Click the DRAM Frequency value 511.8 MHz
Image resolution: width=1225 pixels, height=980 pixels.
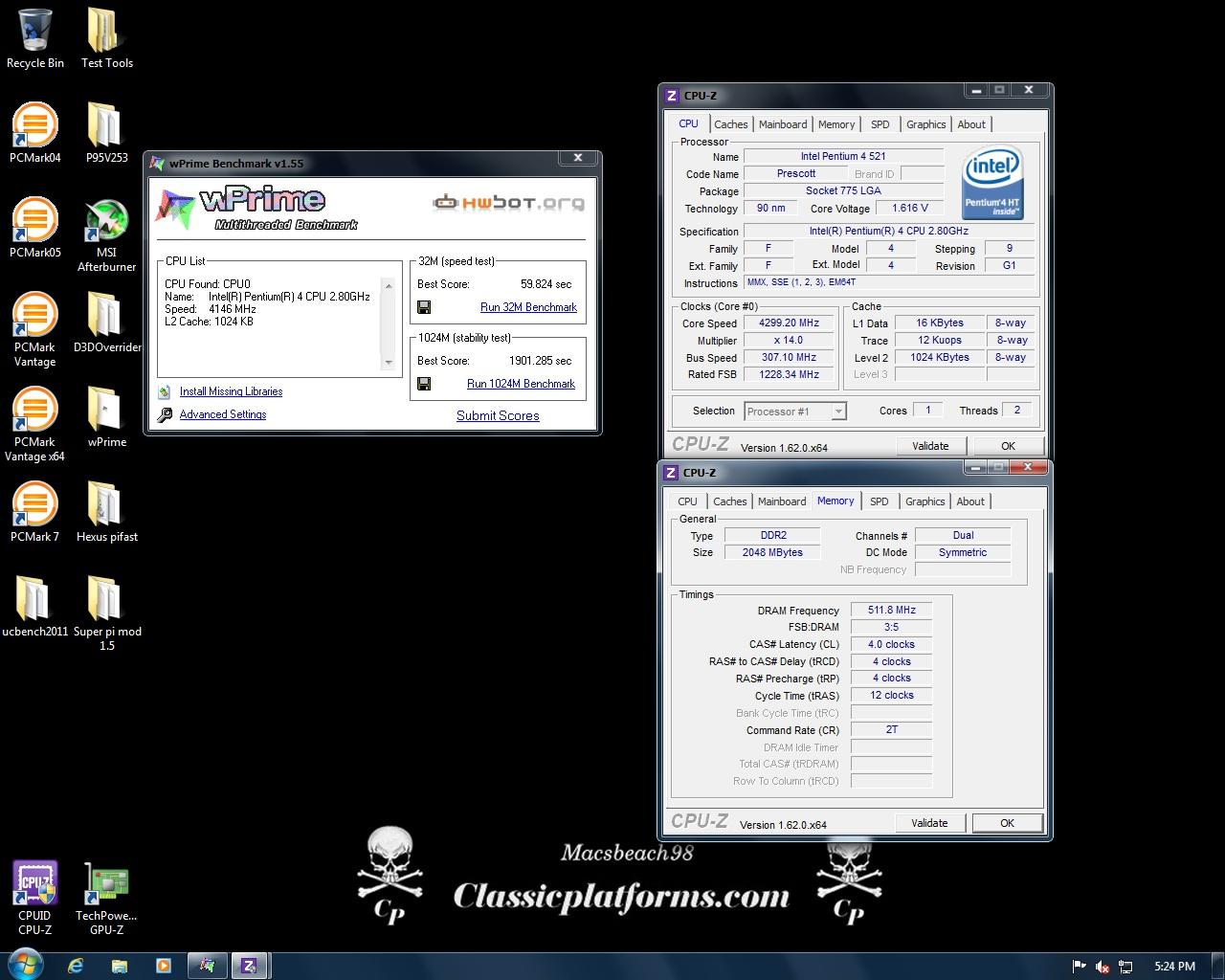pos(892,610)
